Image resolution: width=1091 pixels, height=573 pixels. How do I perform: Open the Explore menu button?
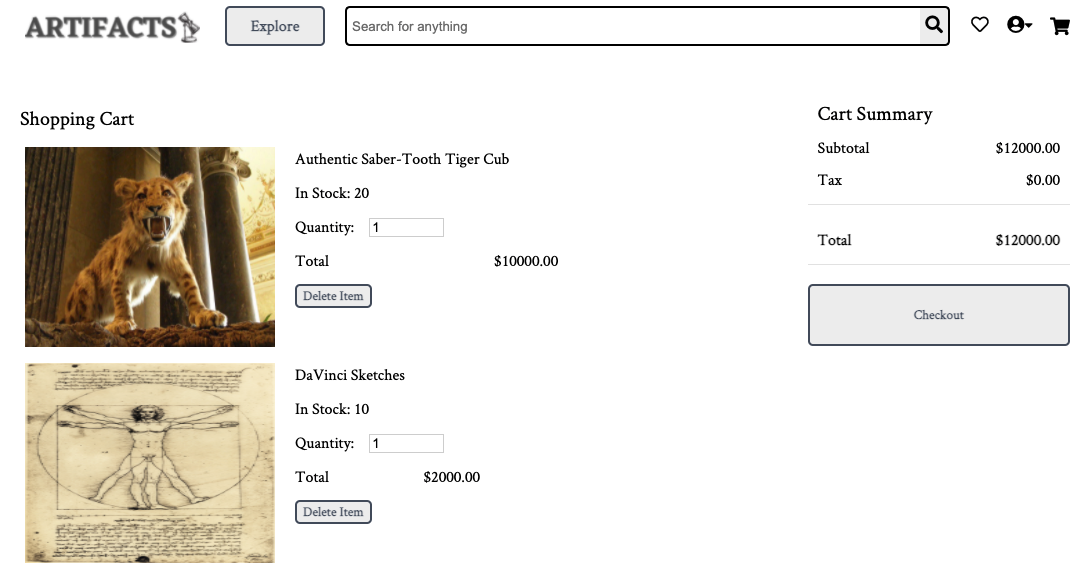tap(275, 26)
